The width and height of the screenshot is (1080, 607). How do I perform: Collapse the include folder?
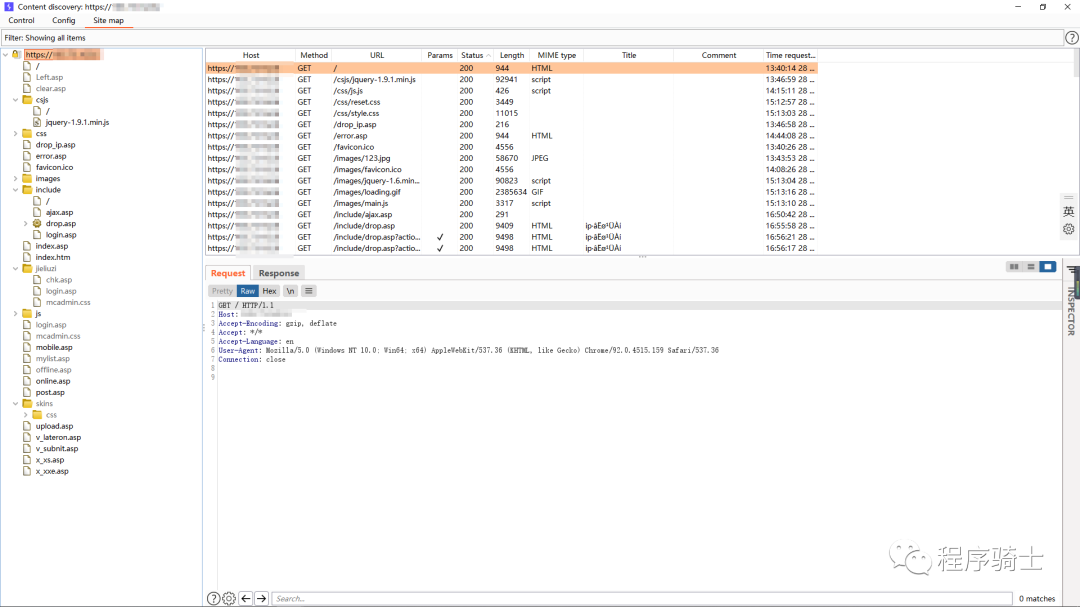point(15,190)
